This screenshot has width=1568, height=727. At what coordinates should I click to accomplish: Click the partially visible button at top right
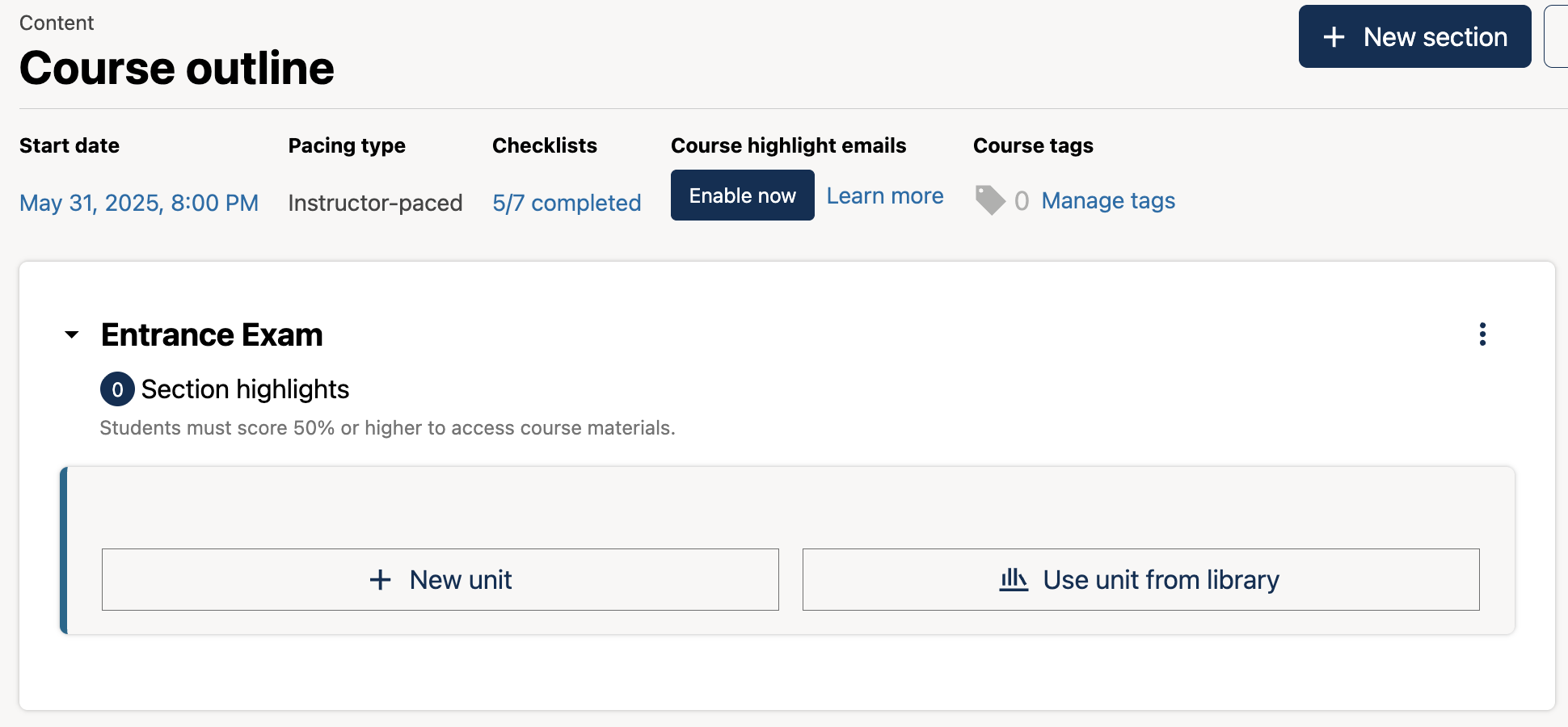tap(1559, 36)
